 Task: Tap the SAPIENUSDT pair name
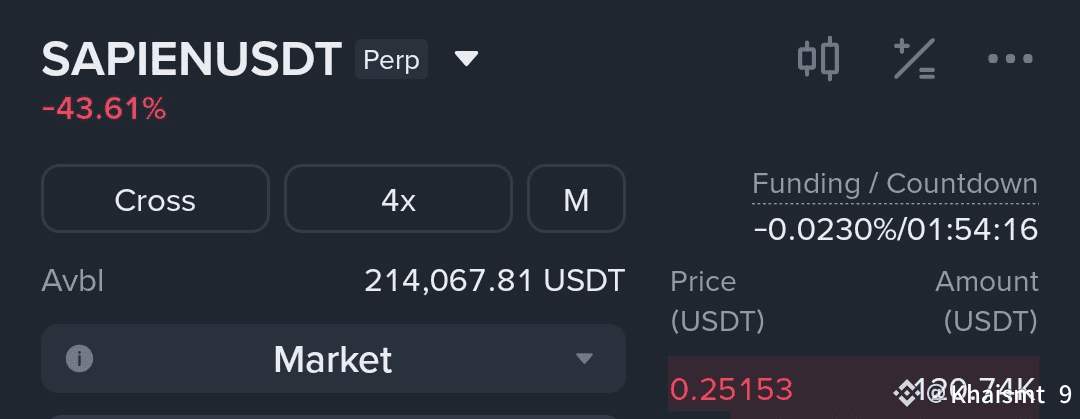[x=192, y=60]
